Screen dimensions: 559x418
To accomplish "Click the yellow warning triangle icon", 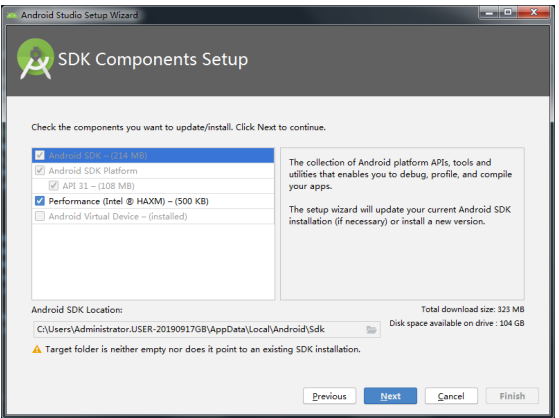I will tap(37, 349).
